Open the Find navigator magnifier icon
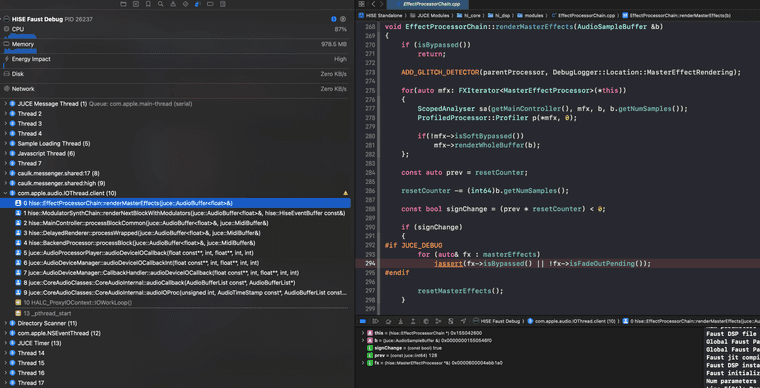The width and height of the screenshot is (760, 388). pyautogui.click(x=160, y=4)
